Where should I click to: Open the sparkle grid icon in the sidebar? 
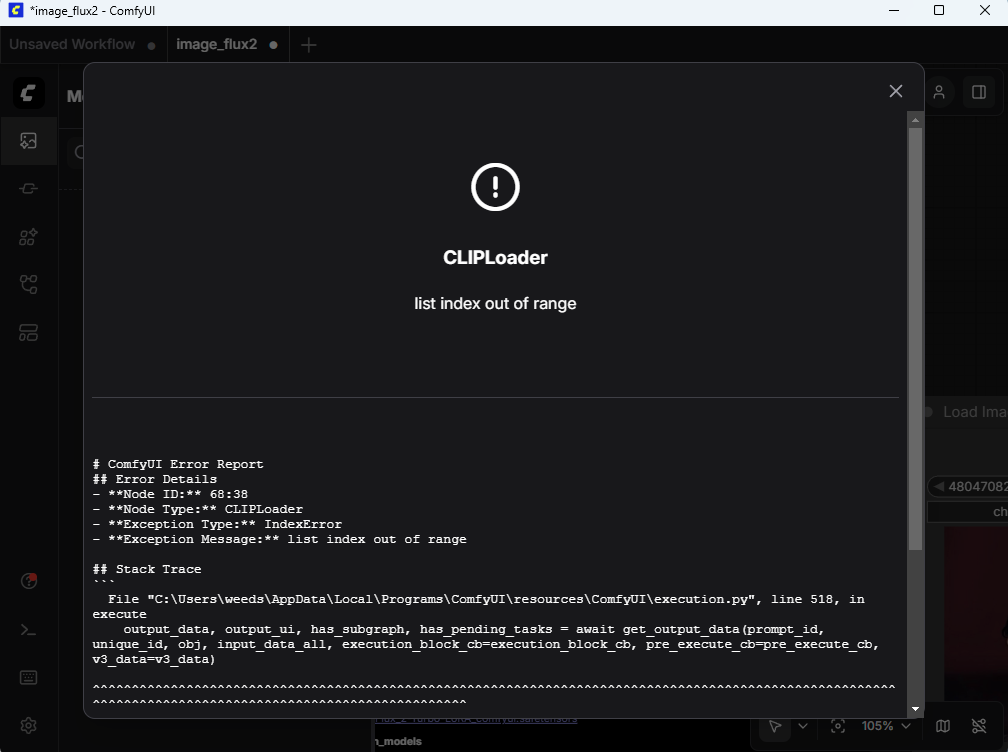click(28, 237)
